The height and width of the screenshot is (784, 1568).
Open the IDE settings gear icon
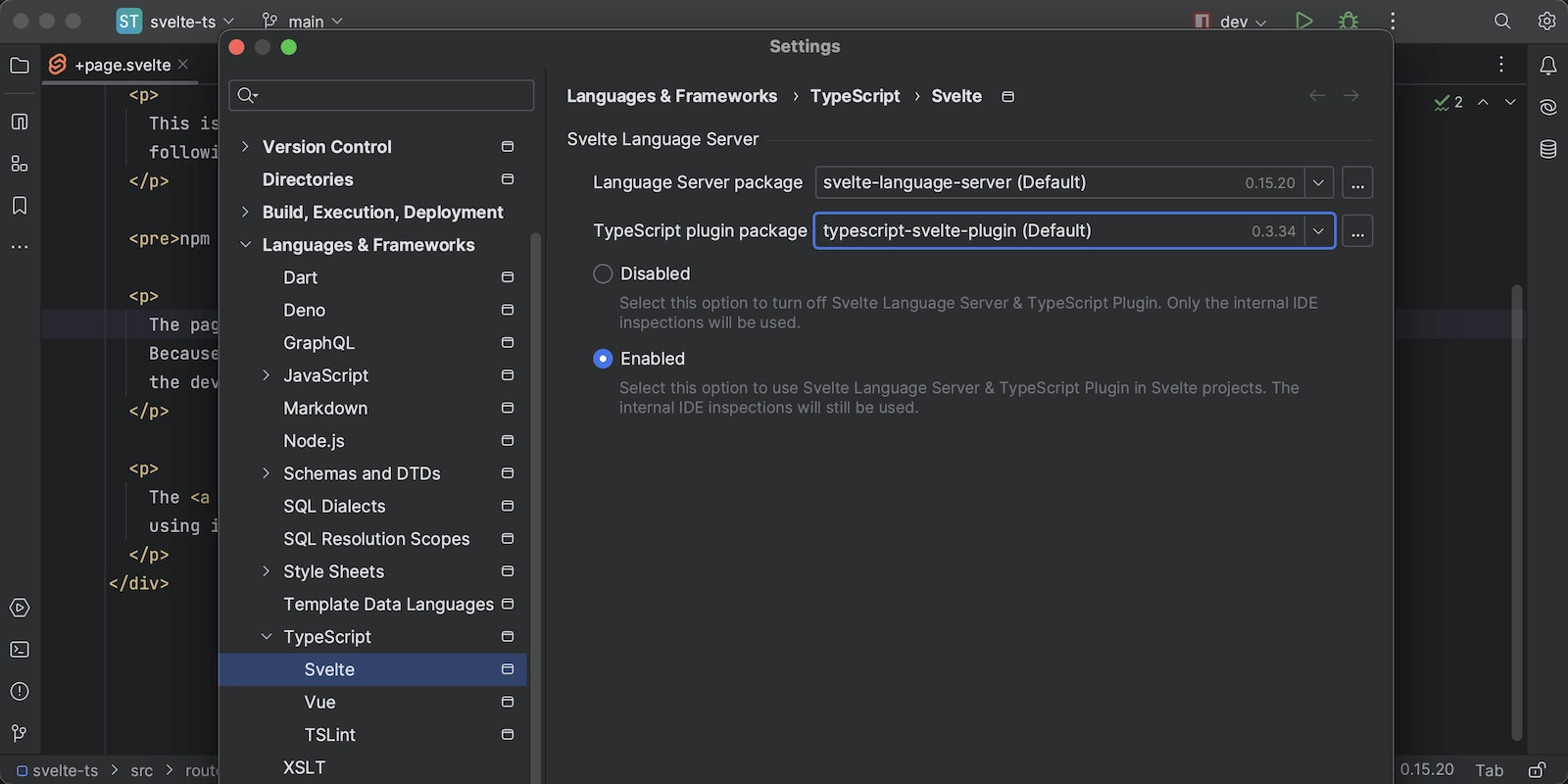[1546, 21]
